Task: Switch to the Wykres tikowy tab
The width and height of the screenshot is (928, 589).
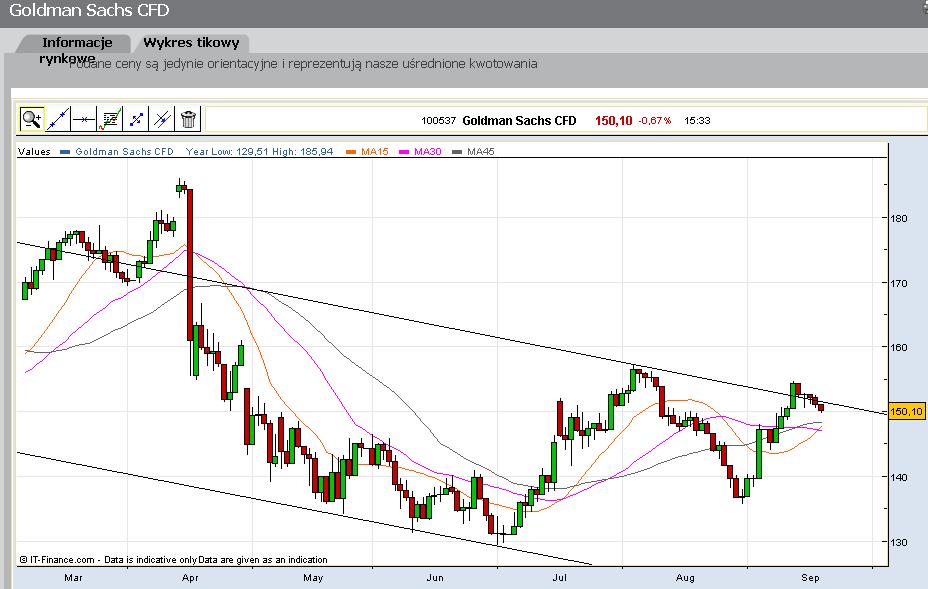Action: pyautogui.click(x=191, y=43)
